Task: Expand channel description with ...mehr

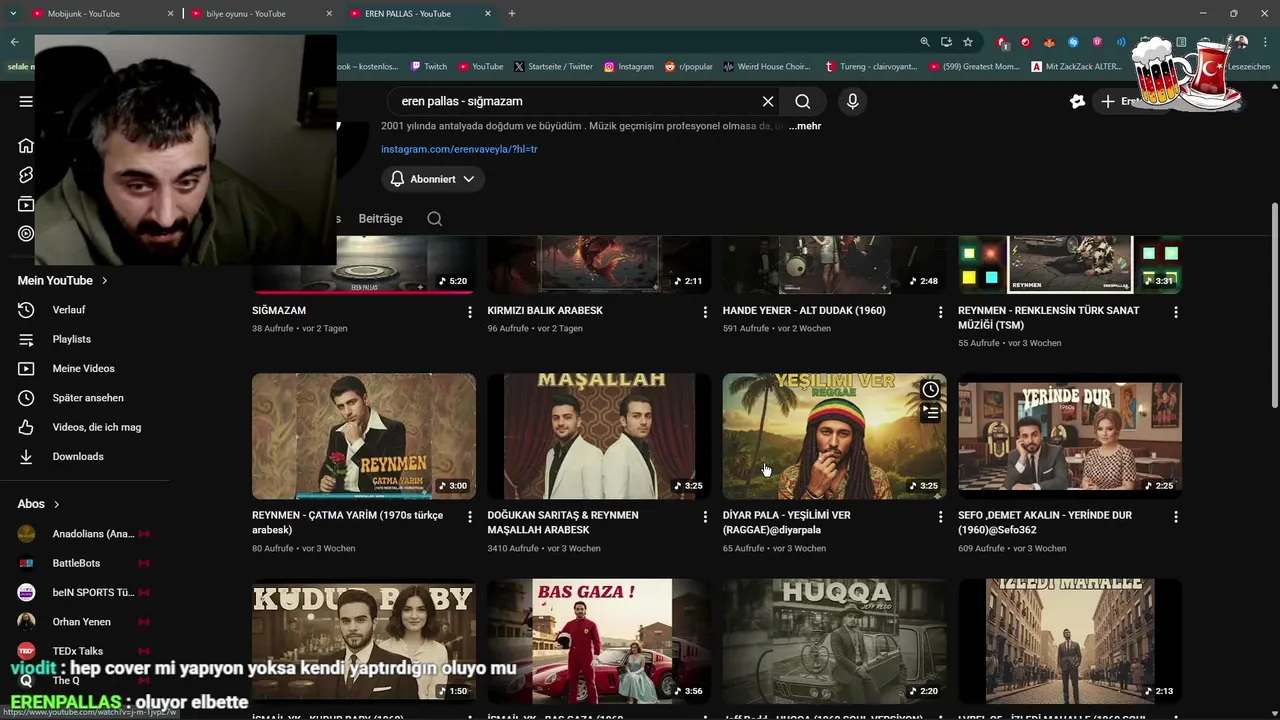Action: [804, 126]
